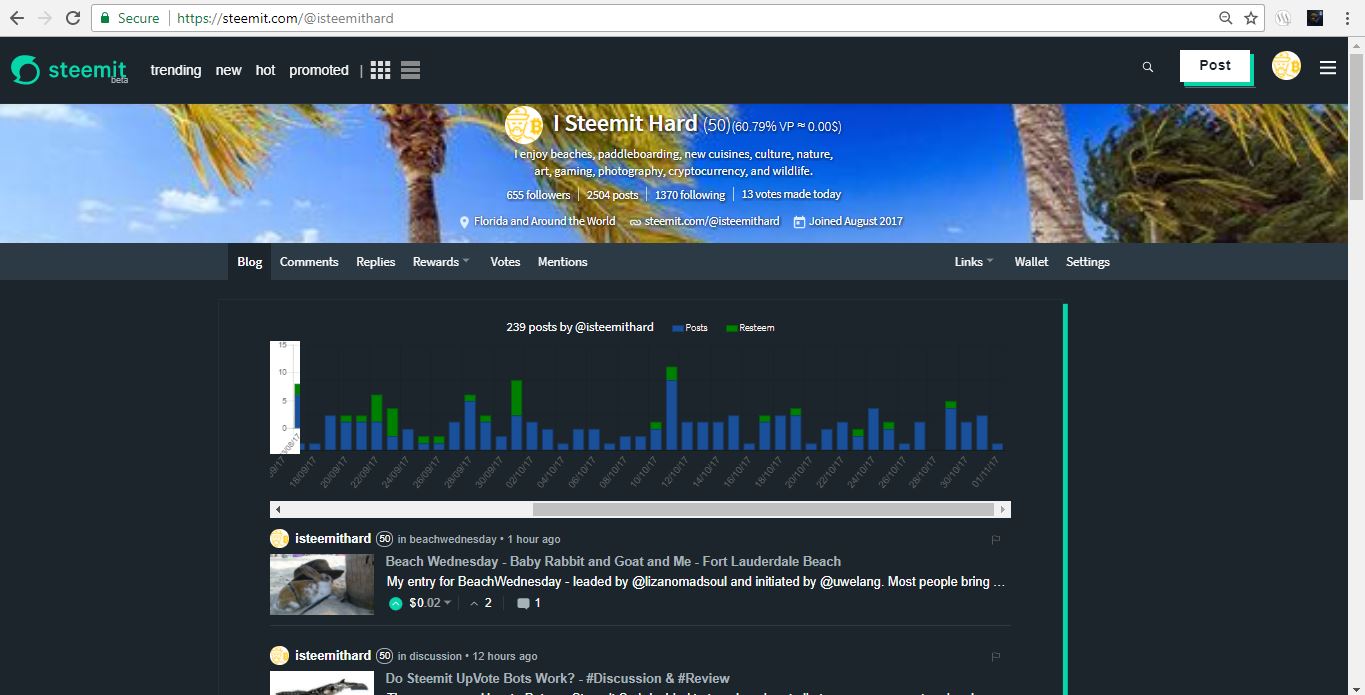Upvote the Beach Wednesday post
Viewport: 1365px width, 695px height.
(x=395, y=603)
